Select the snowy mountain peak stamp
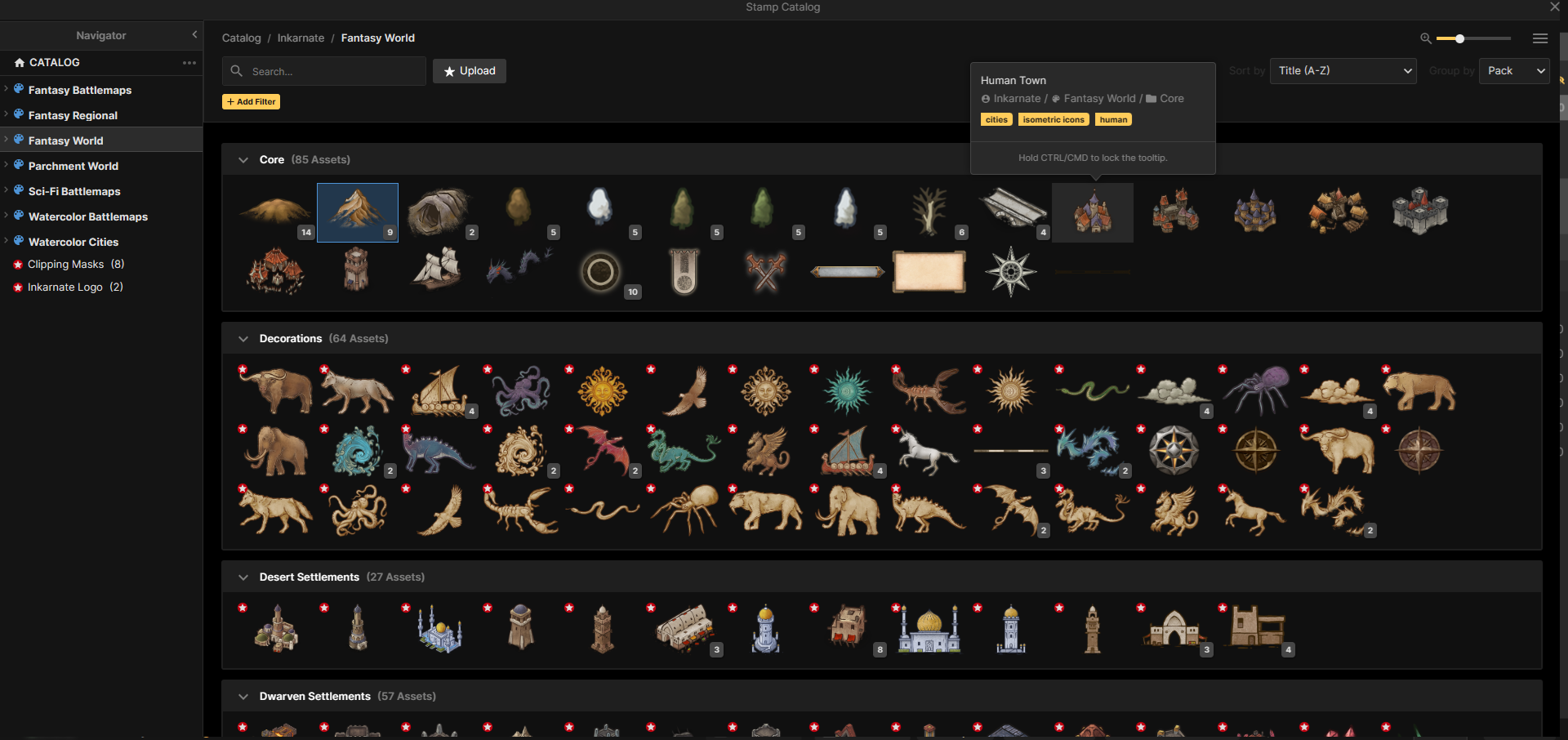1568x740 pixels. coord(357,212)
